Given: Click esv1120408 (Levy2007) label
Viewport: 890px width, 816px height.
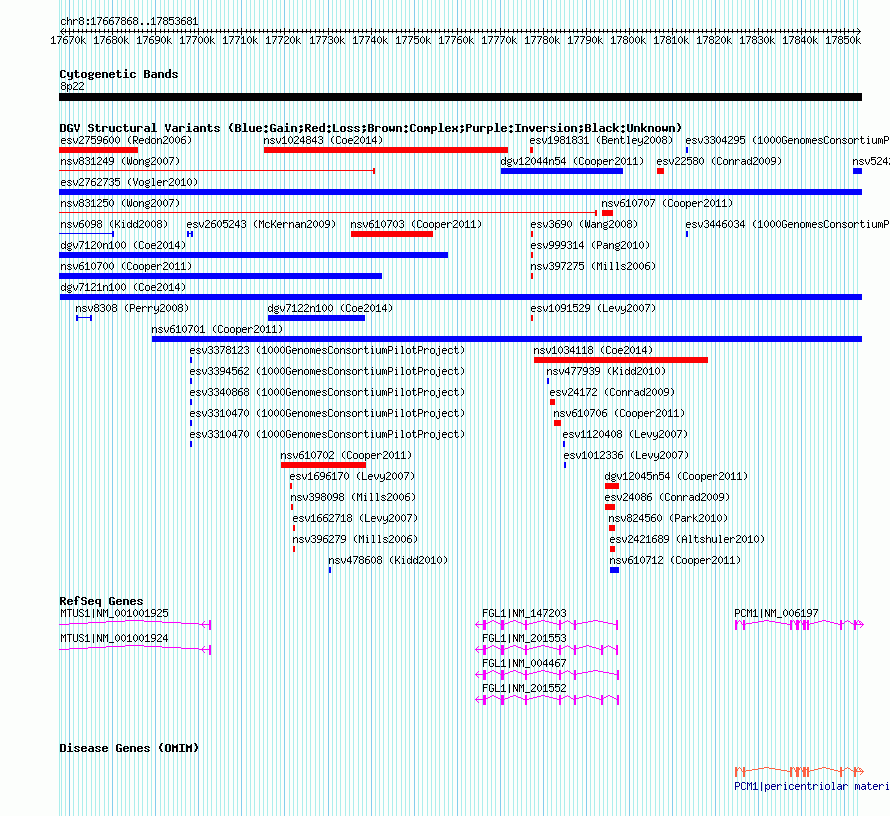Looking at the screenshot, I should [625, 434].
